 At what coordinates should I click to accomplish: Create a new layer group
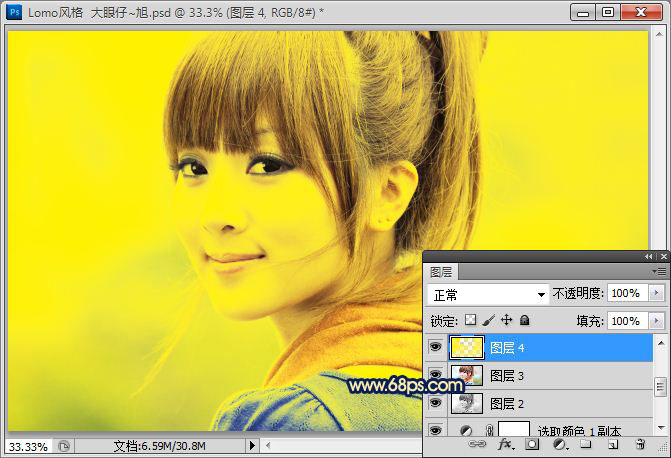click(585, 444)
